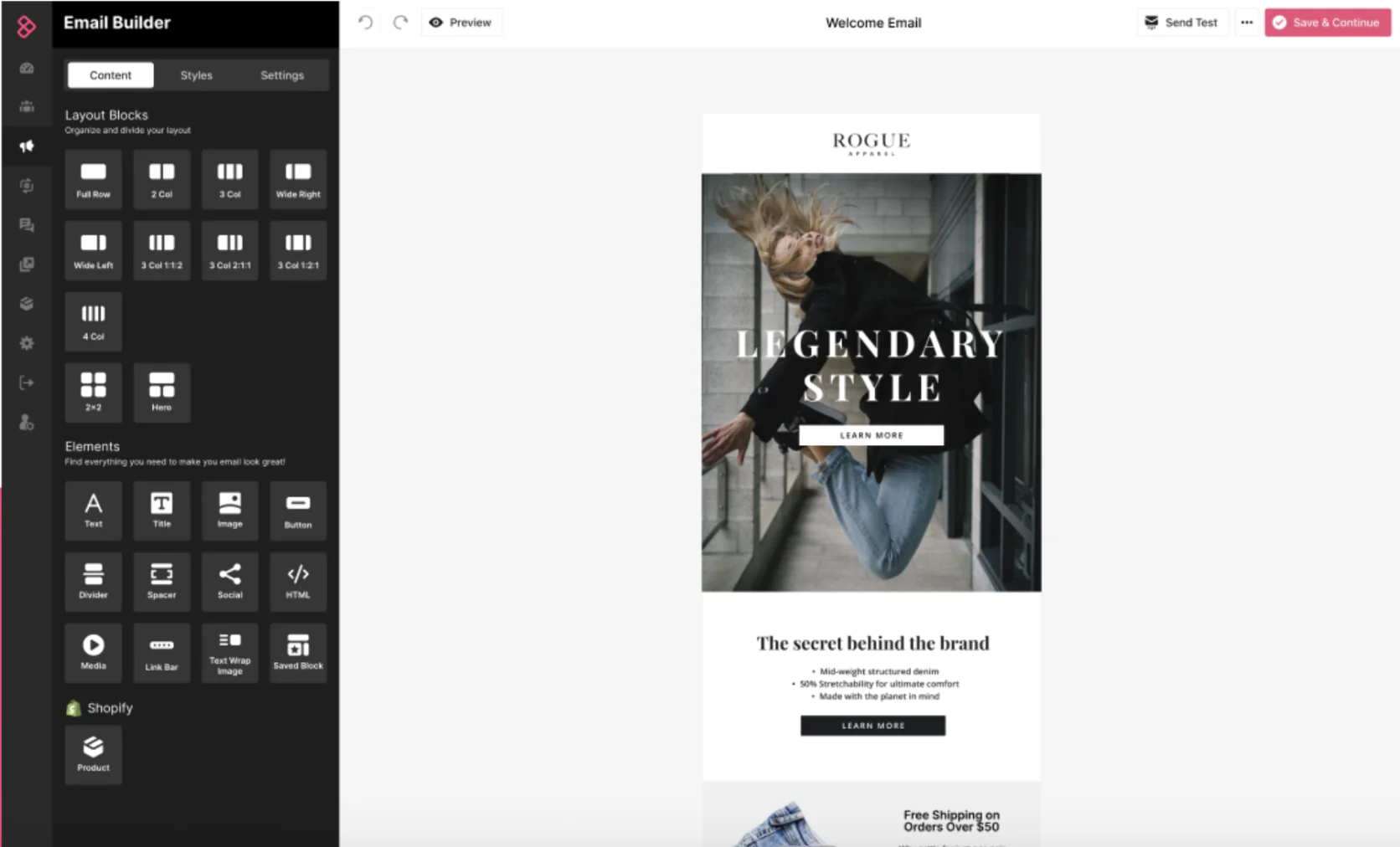Click the app logo in the sidebar
The image size is (1400, 847).
point(27,27)
